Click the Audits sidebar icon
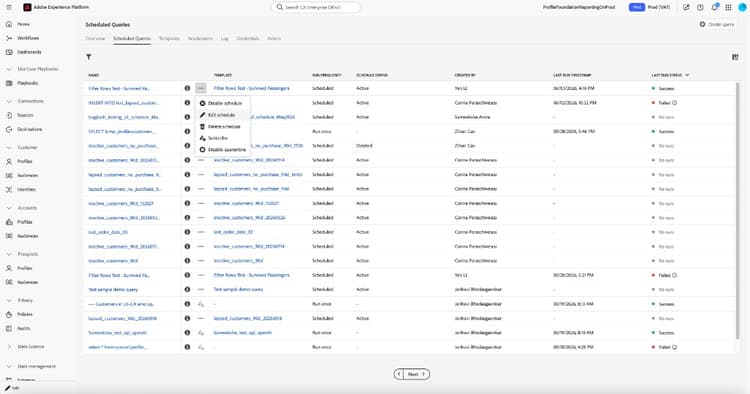 click(9, 328)
